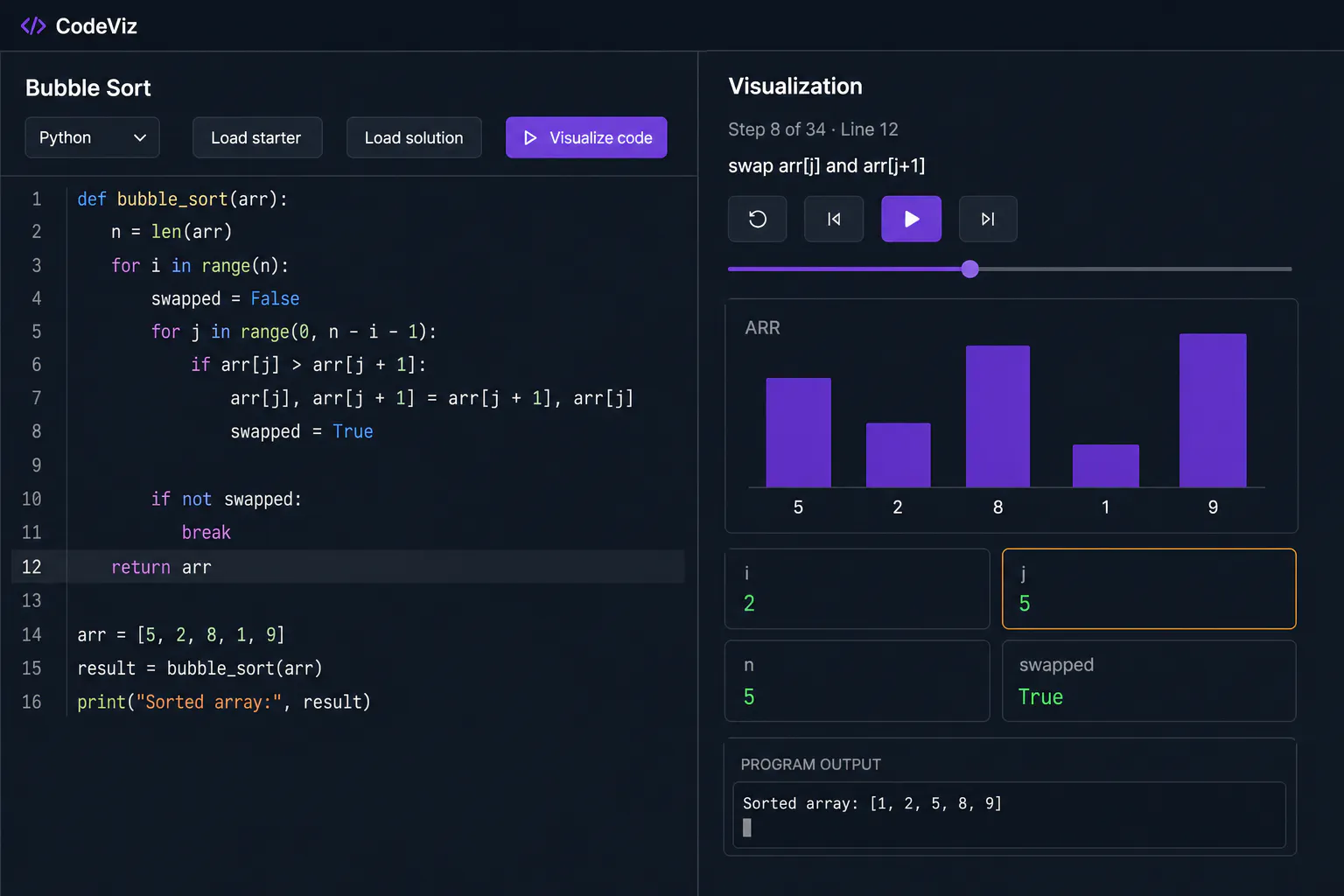Click the bar for value 2 in ARR chart

tap(898, 455)
